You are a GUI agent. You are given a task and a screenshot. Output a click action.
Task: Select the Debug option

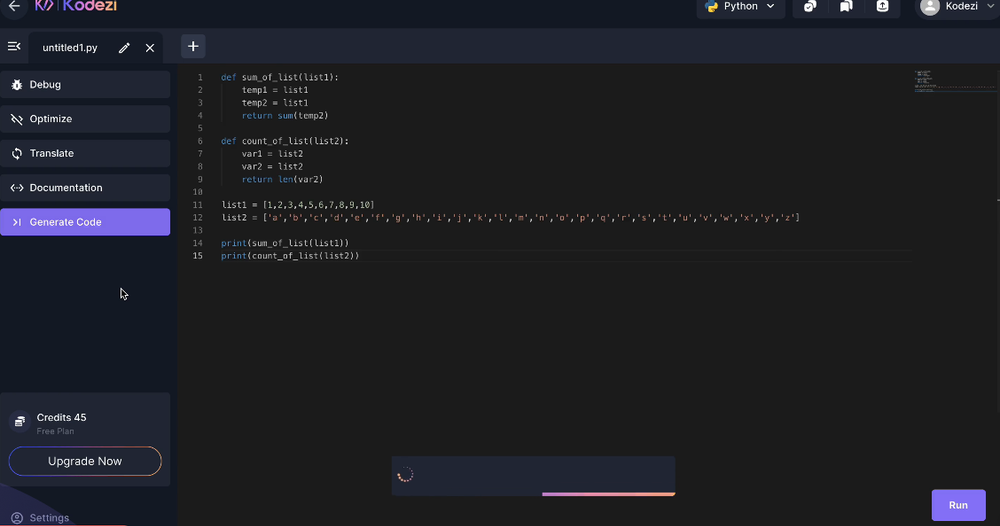pos(85,84)
